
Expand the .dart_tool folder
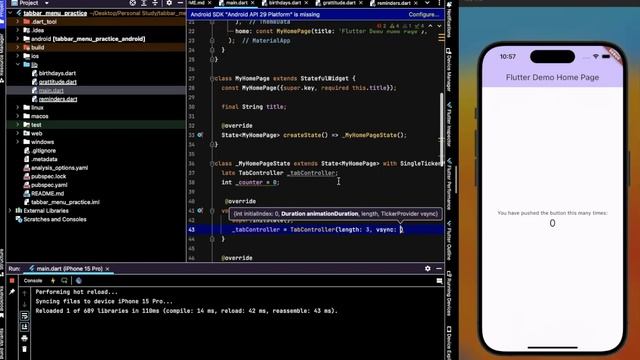[x=18, y=22]
